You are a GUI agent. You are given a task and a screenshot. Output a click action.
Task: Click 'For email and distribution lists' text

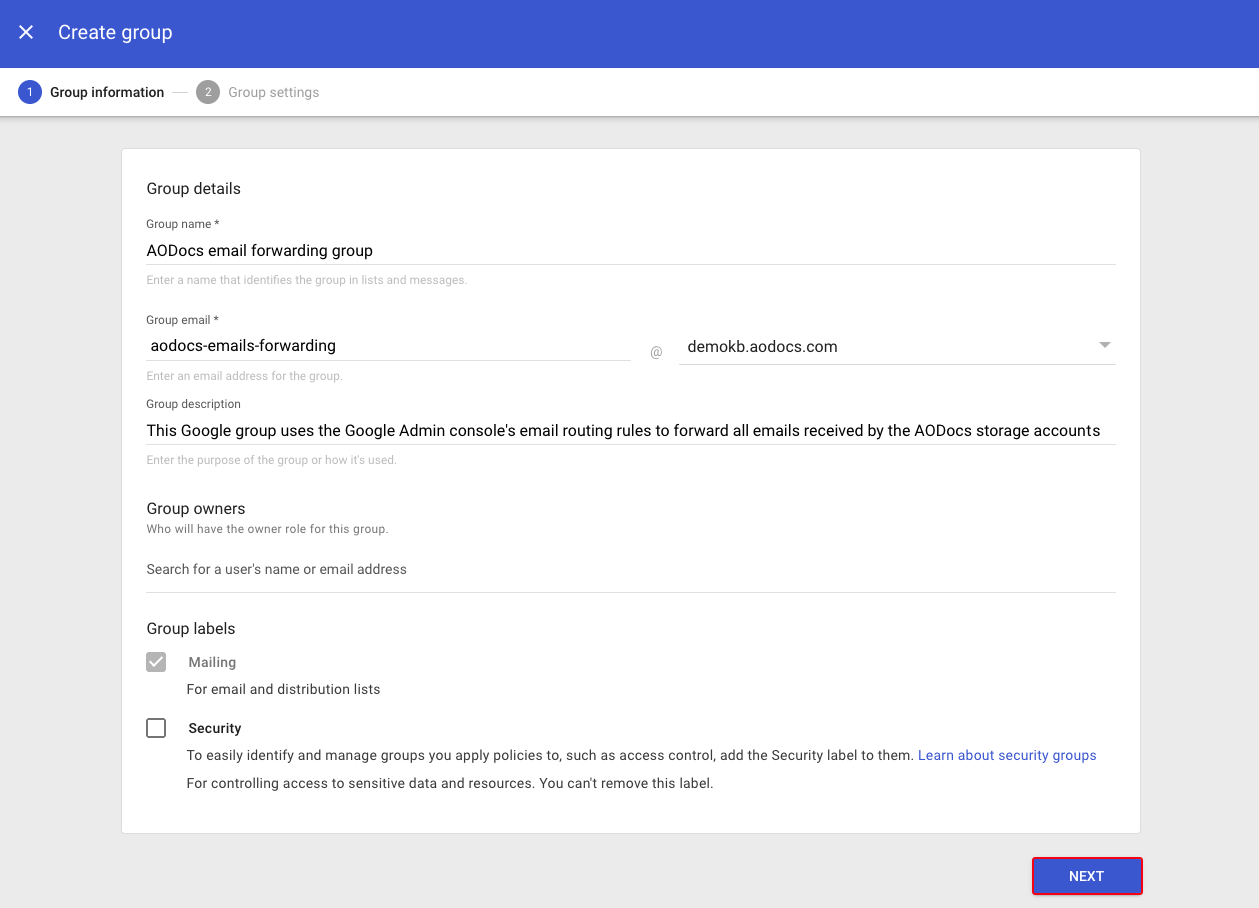pos(284,689)
